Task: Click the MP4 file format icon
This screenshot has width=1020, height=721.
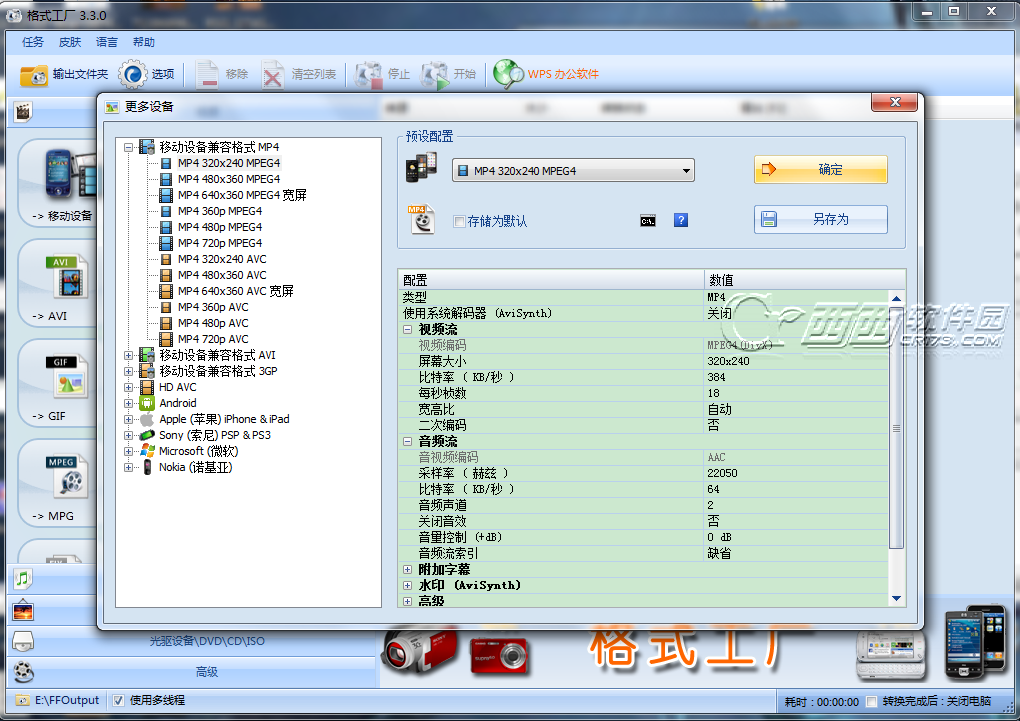Action: pos(422,220)
